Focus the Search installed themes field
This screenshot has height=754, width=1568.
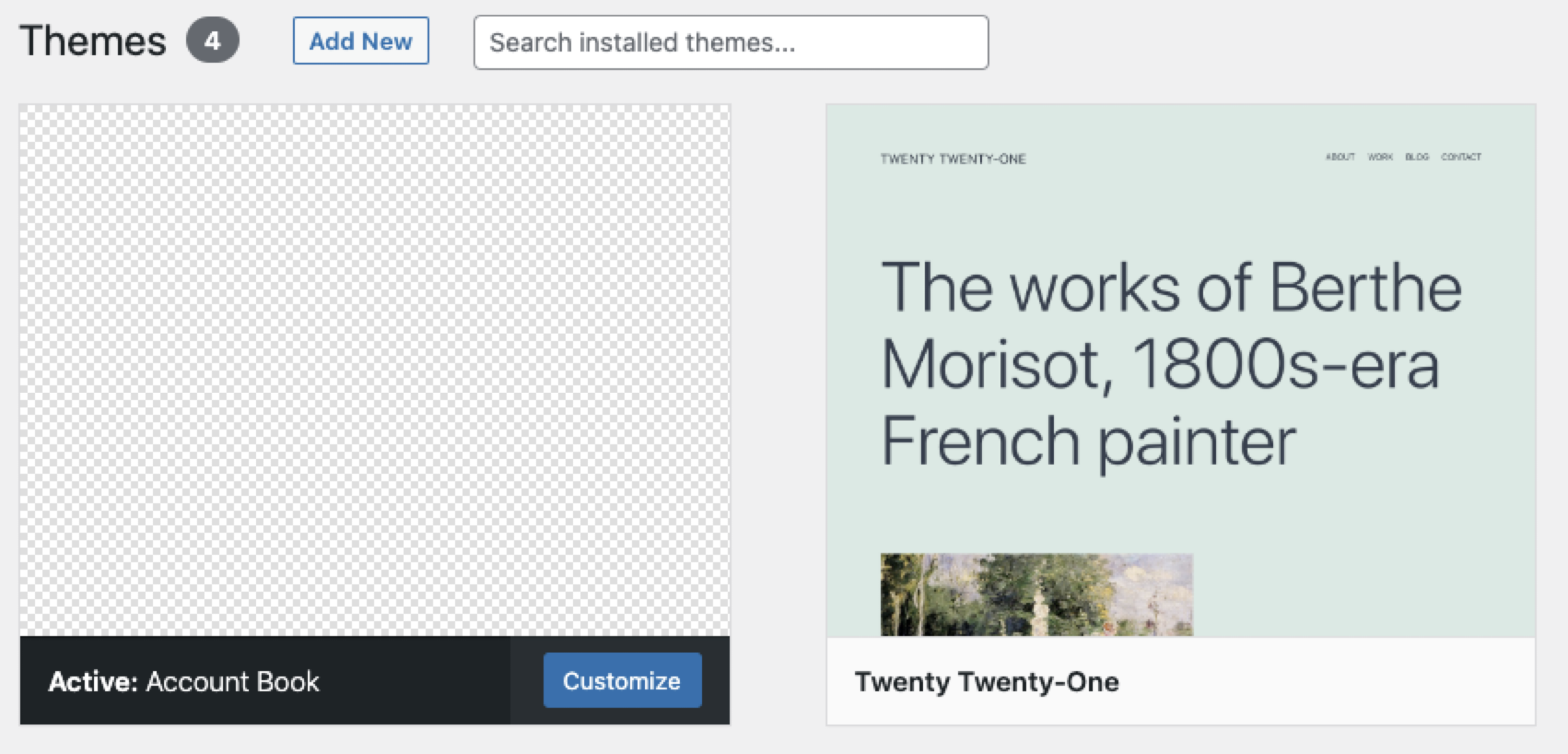731,43
